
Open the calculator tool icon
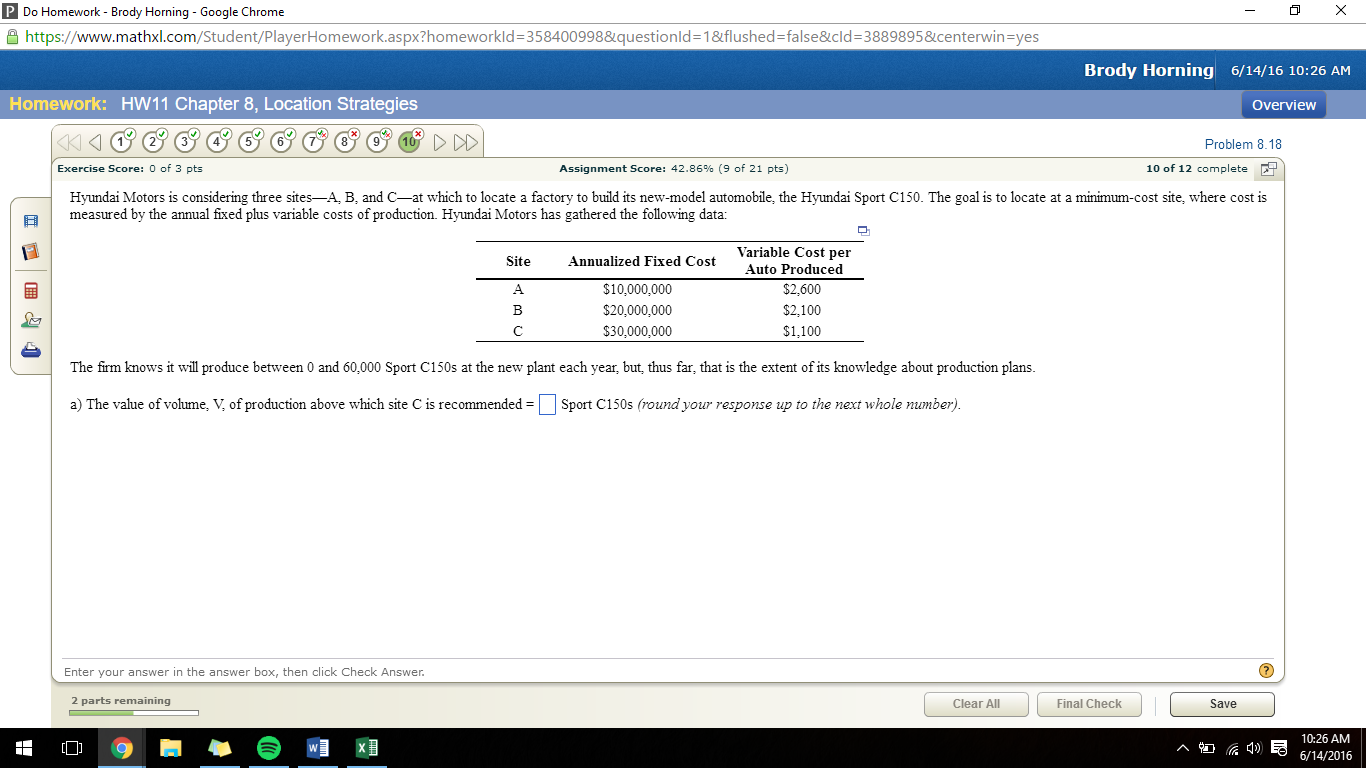[30, 290]
